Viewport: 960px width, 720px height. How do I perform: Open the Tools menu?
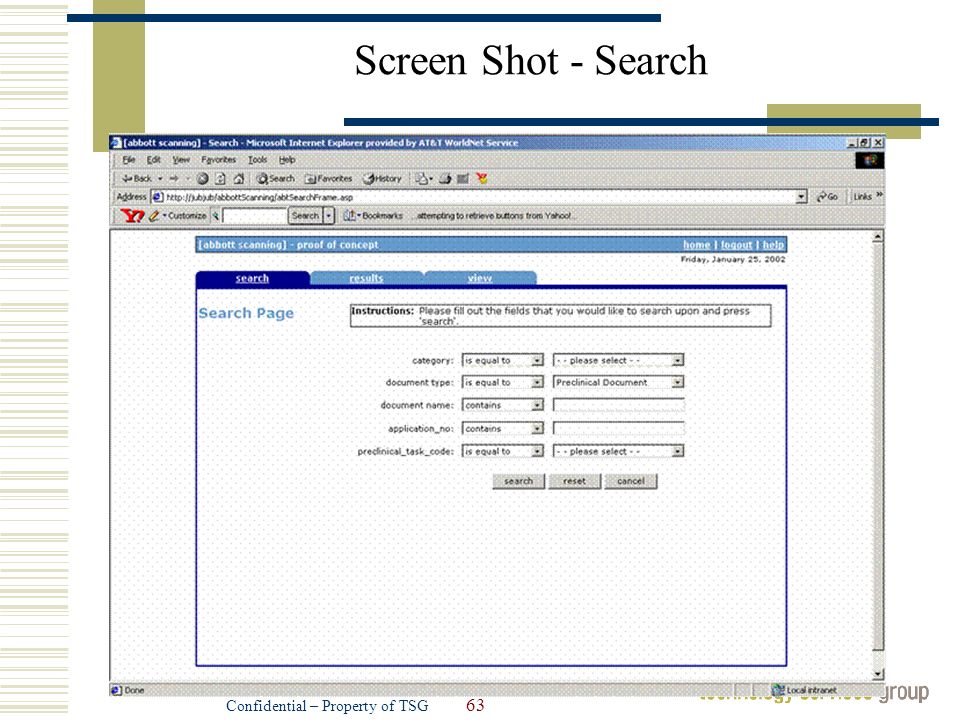click(x=257, y=160)
